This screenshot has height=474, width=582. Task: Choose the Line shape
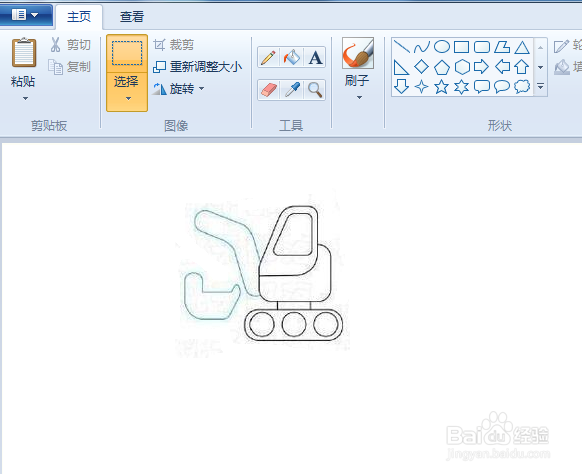pyautogui.click(x=401, y=47)
